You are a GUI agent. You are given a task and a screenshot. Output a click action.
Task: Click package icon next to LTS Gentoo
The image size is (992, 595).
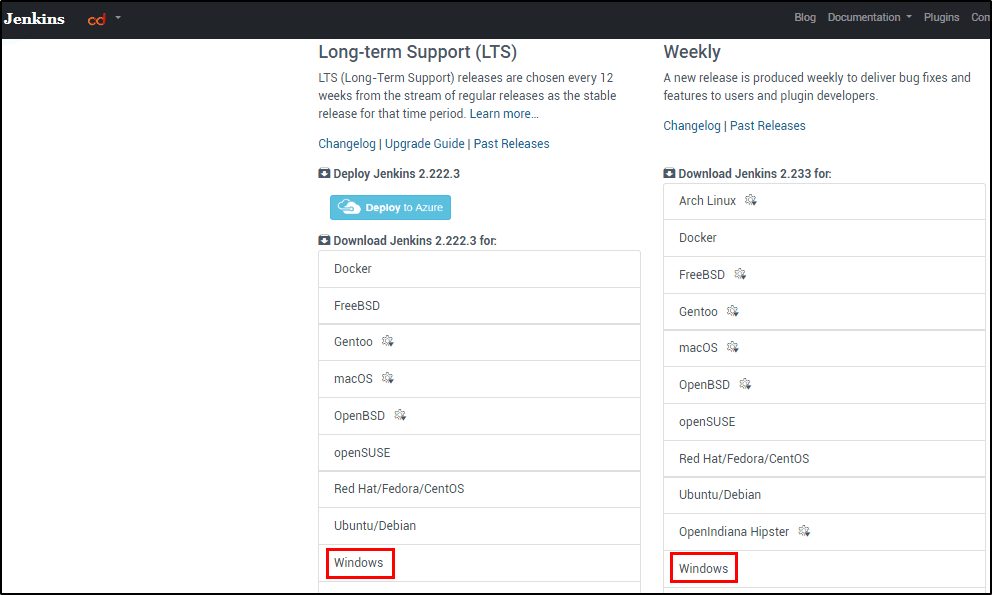pyautogui.click(x=388, y=342)
